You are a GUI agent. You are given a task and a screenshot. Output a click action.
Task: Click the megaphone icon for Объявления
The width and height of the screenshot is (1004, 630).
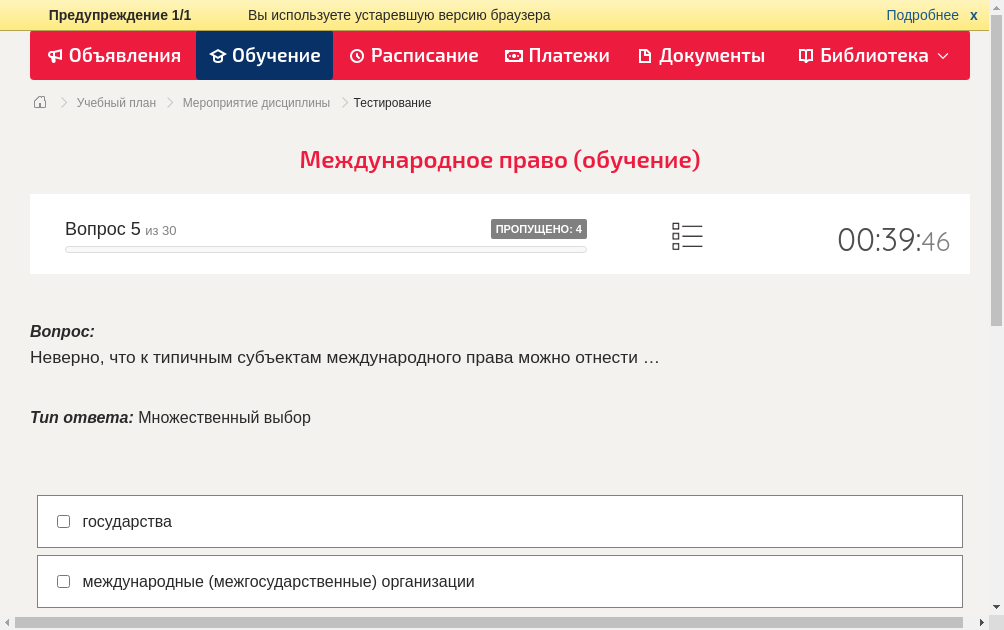tap(55, 56)
